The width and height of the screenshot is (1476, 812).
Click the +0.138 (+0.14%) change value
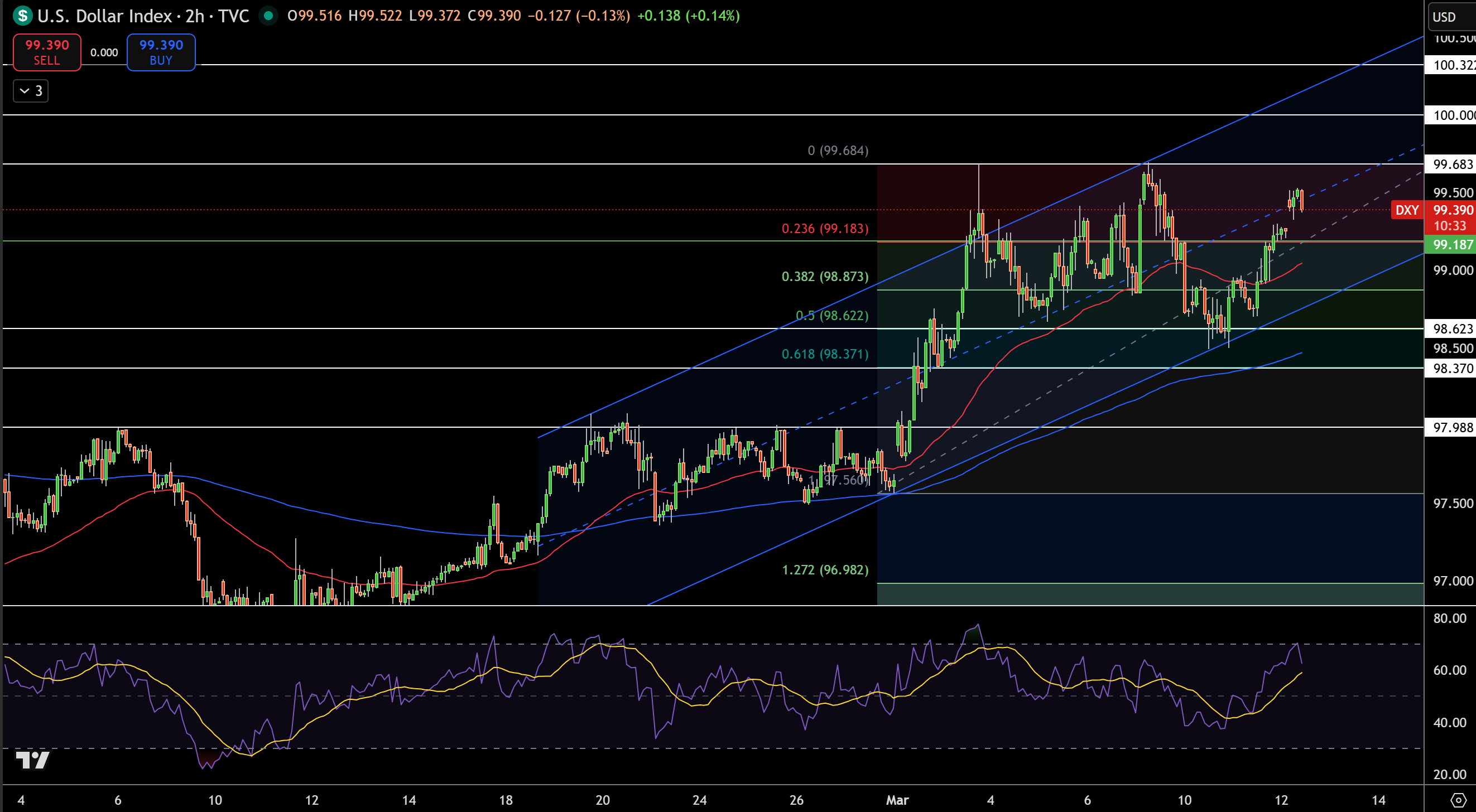(x=689, y=16)
